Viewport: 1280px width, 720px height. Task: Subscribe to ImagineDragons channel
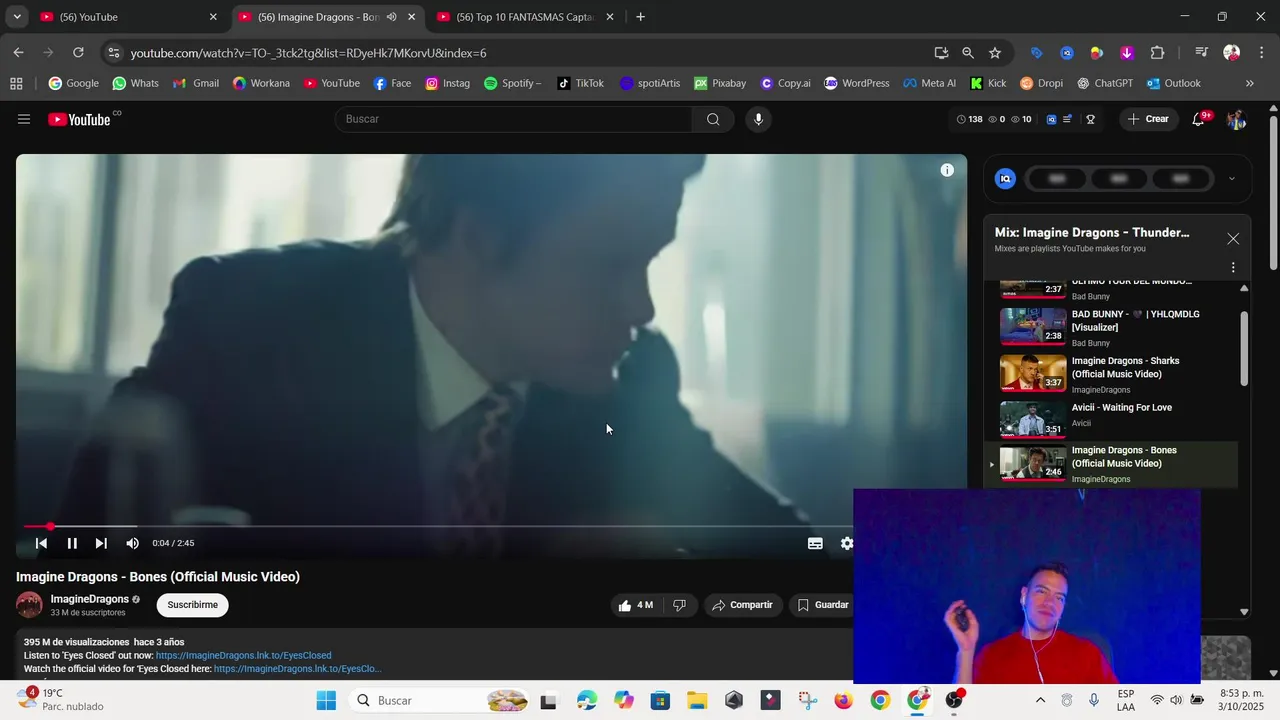[x=192, y=605]
